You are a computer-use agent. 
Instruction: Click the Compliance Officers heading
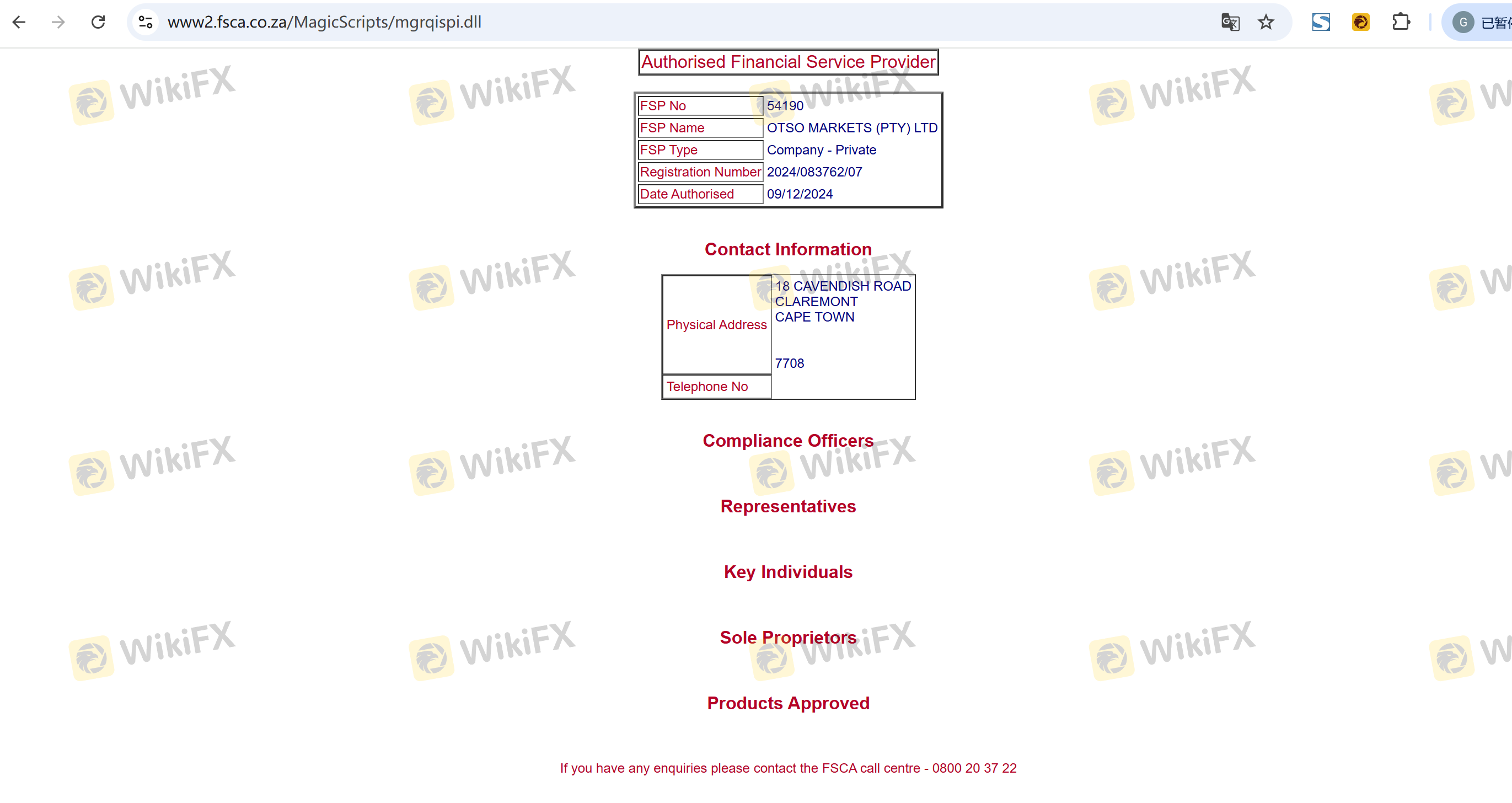787,441
